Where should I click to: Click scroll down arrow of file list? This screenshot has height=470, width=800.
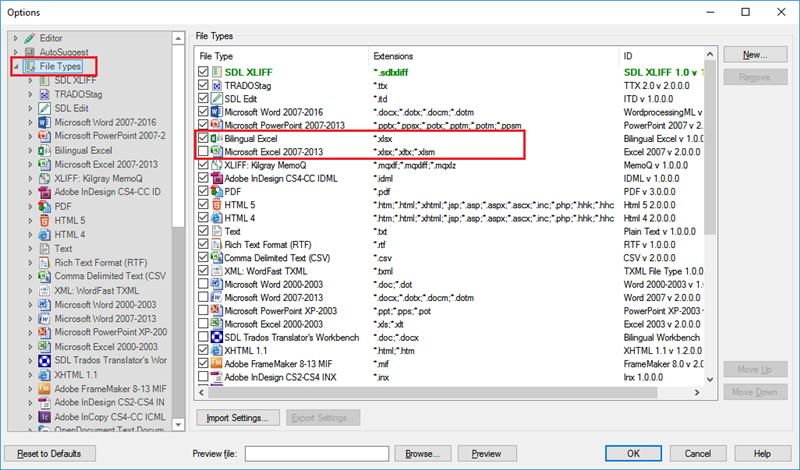tap(710, 380)
